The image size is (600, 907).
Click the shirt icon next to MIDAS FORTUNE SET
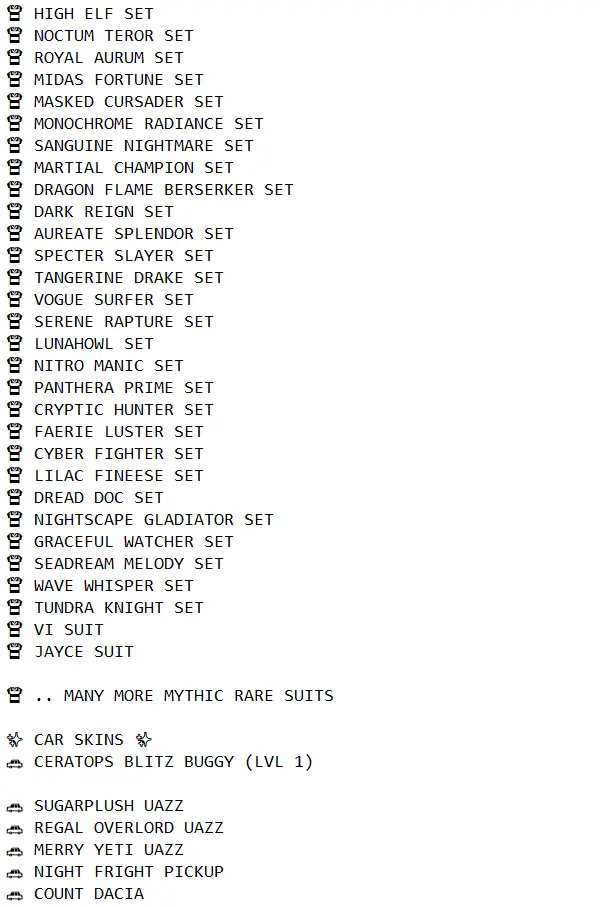pos(14,80)
